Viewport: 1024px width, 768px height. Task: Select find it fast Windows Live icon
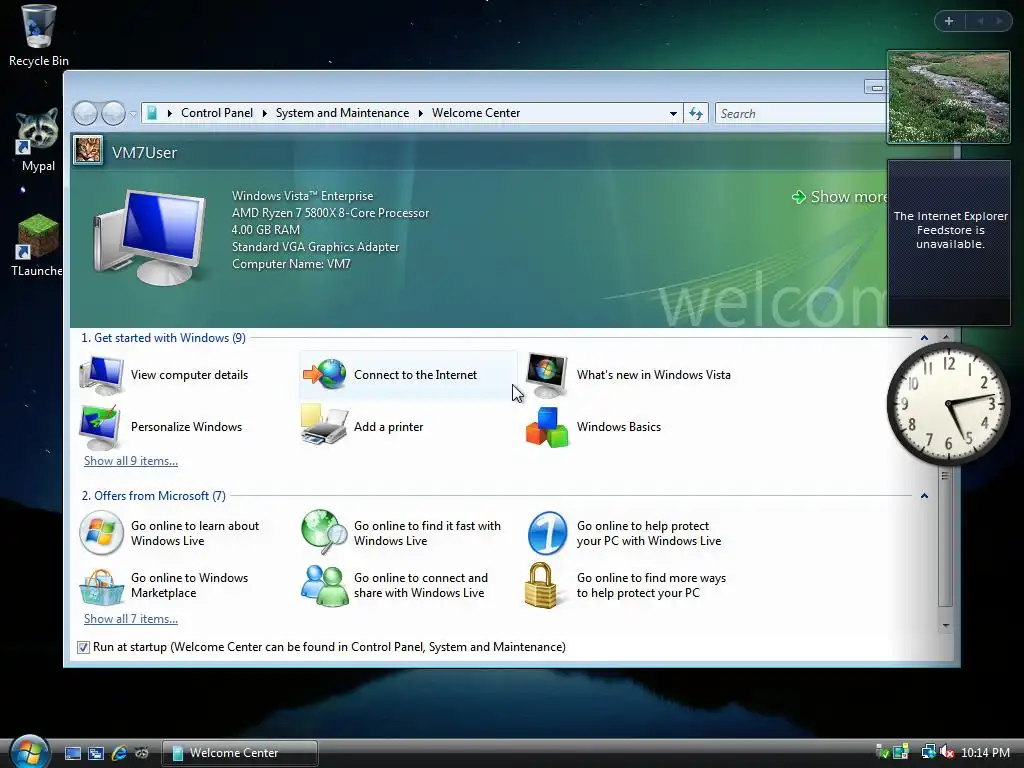click(324, 532)
